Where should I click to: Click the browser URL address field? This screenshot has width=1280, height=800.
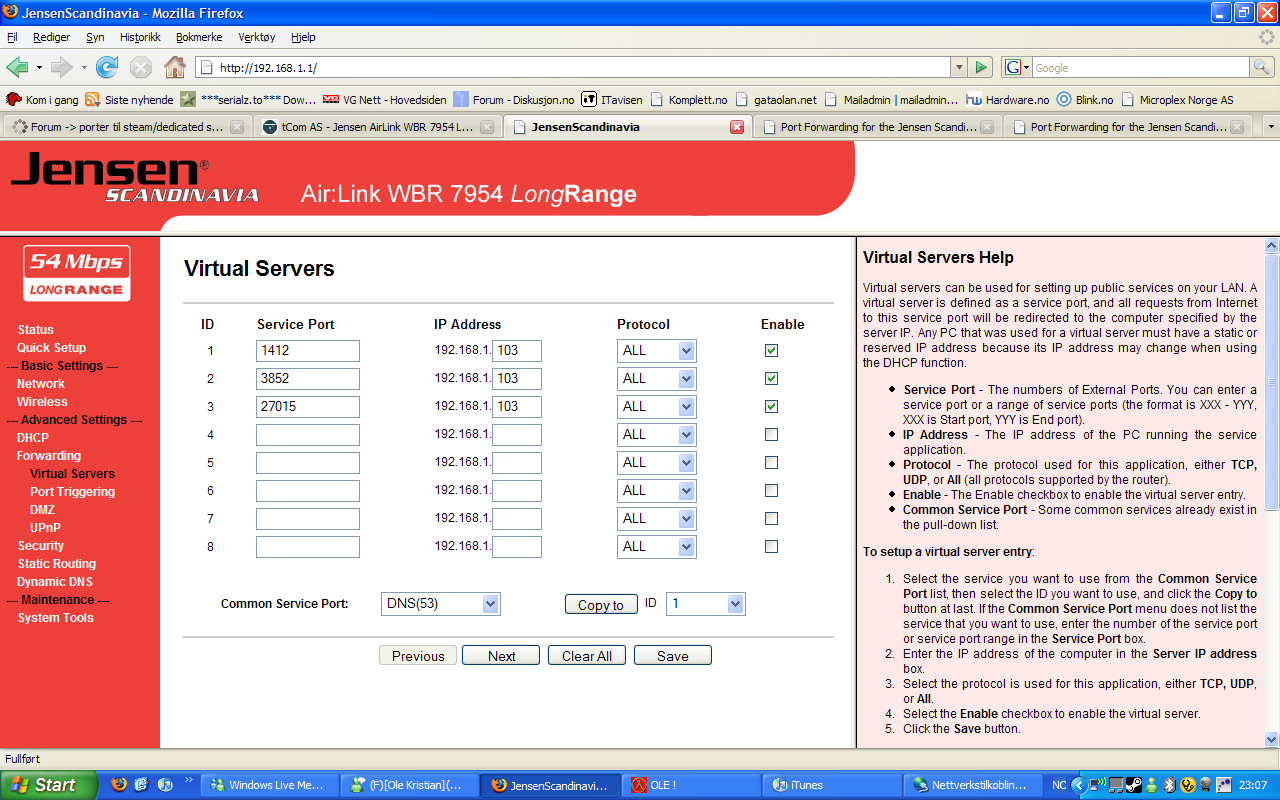(x=573, y=67)
